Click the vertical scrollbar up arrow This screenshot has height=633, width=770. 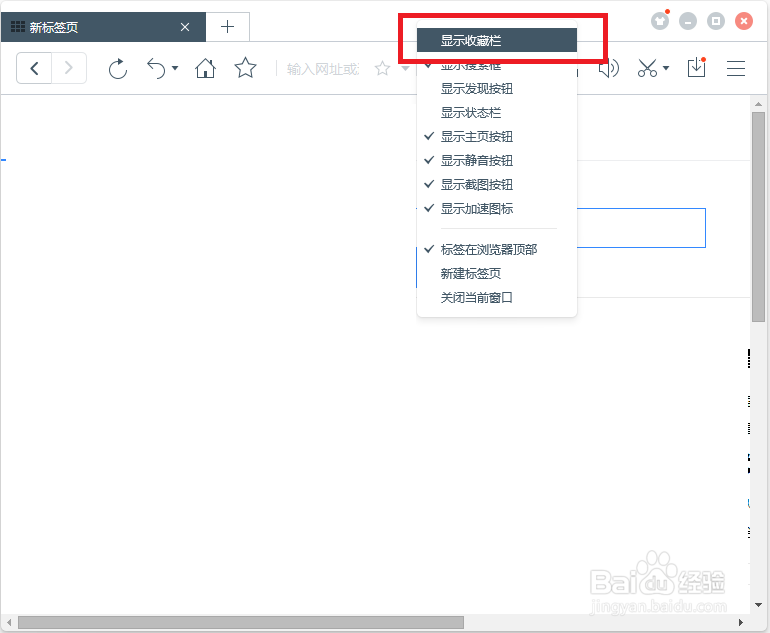pyautogui.click(x=758, y=104)
